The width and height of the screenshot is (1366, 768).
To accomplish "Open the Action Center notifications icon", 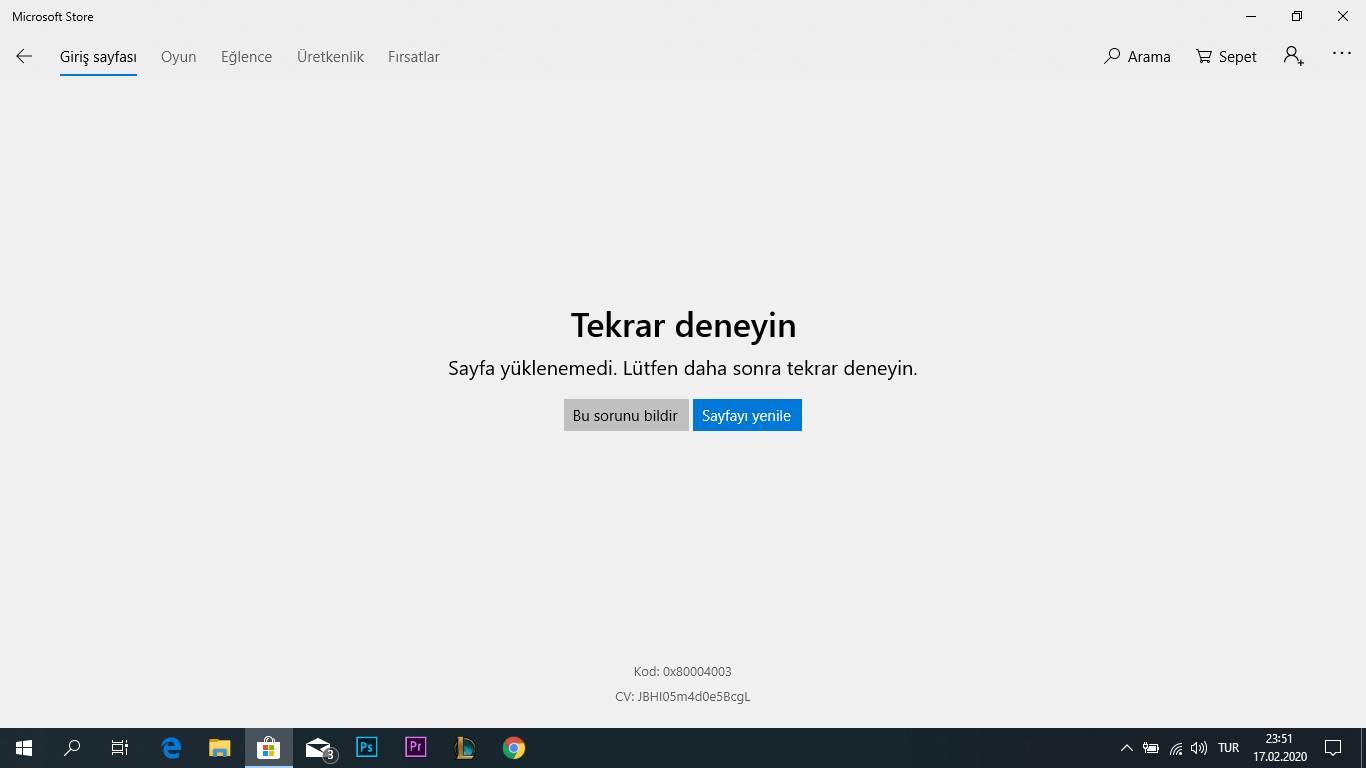I will 1333,748.
